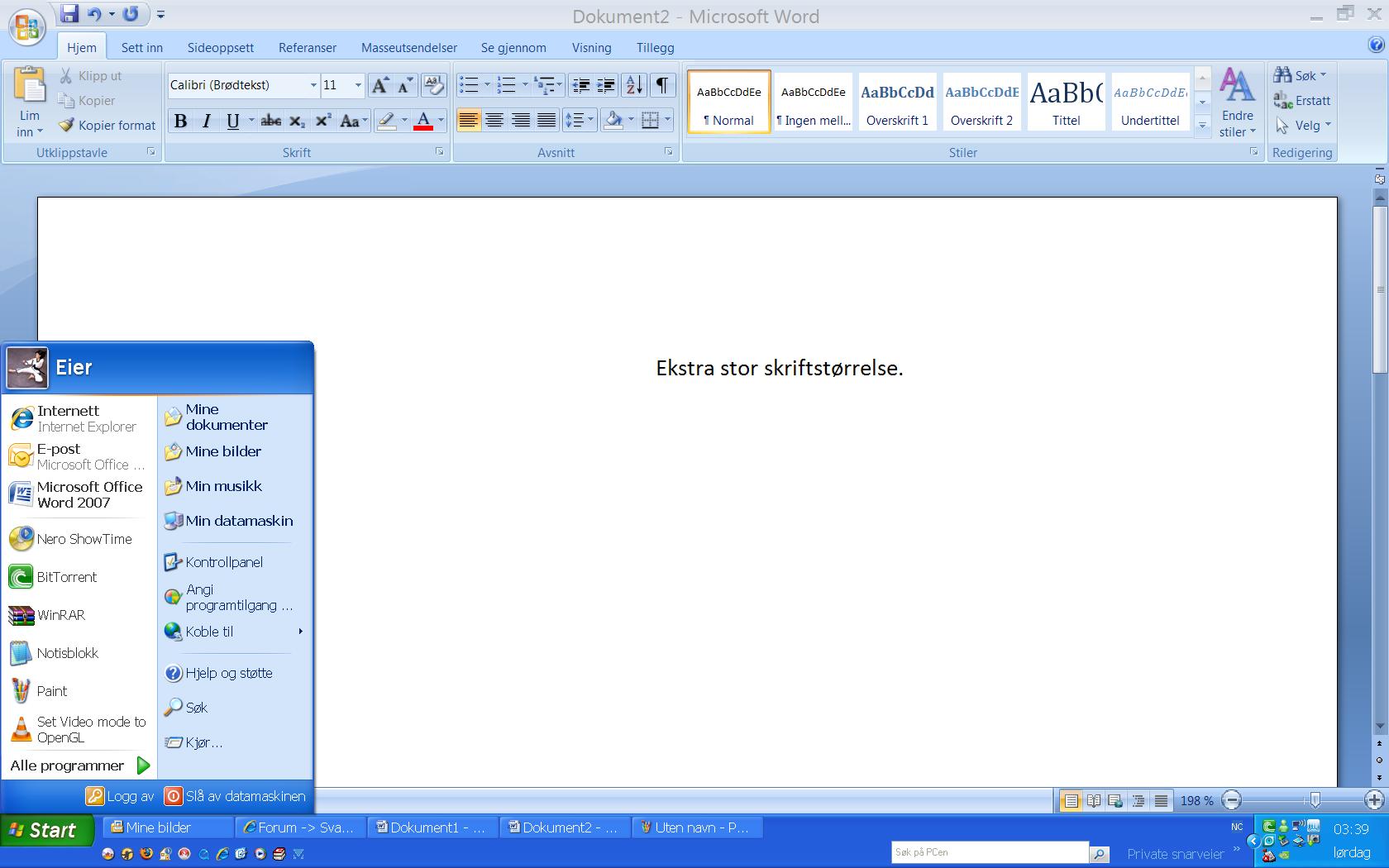
Task: Clear formatting with eraser icon
Action: click(433, 85)
